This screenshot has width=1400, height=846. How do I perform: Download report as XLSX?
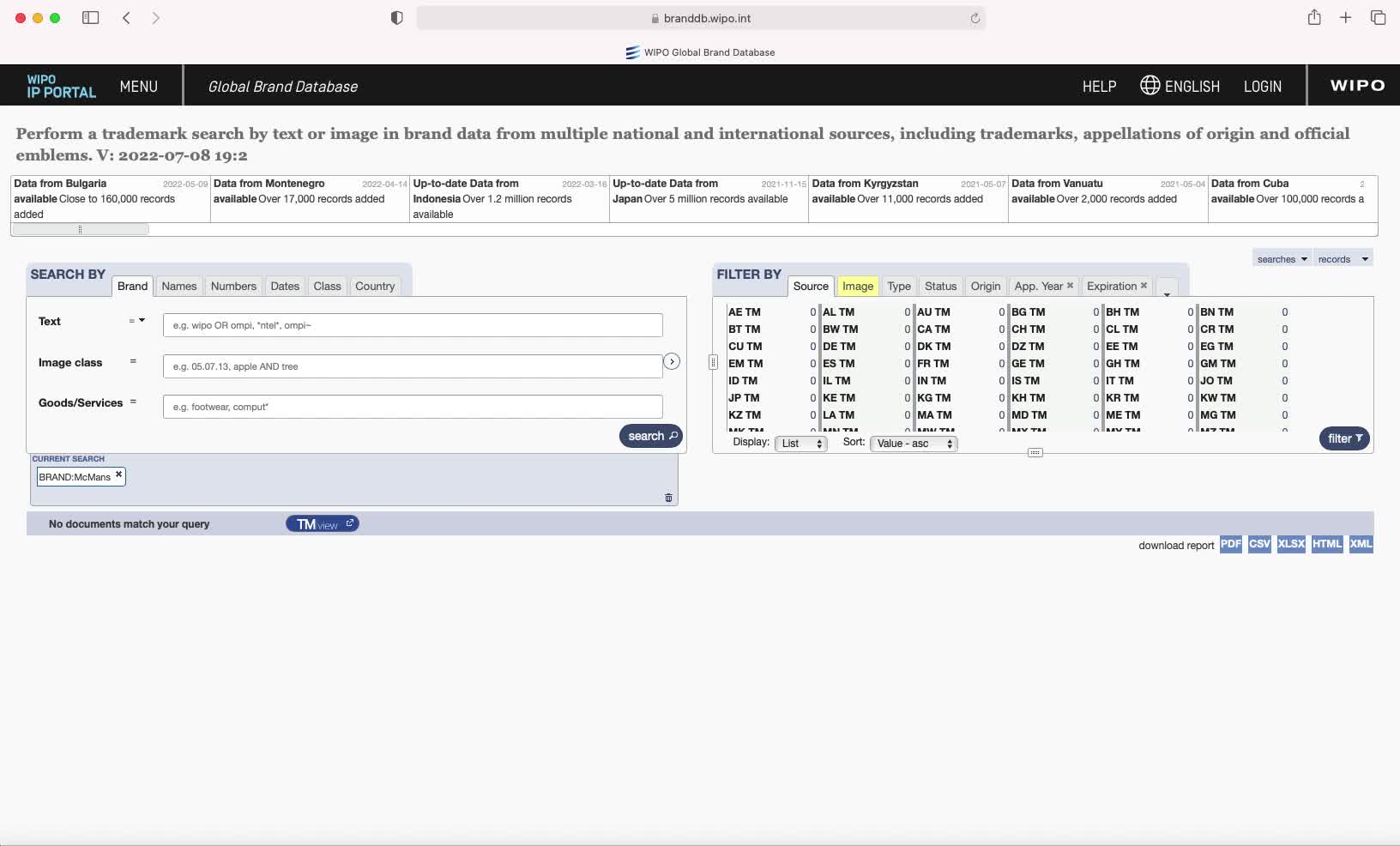tap(1291, 544)
